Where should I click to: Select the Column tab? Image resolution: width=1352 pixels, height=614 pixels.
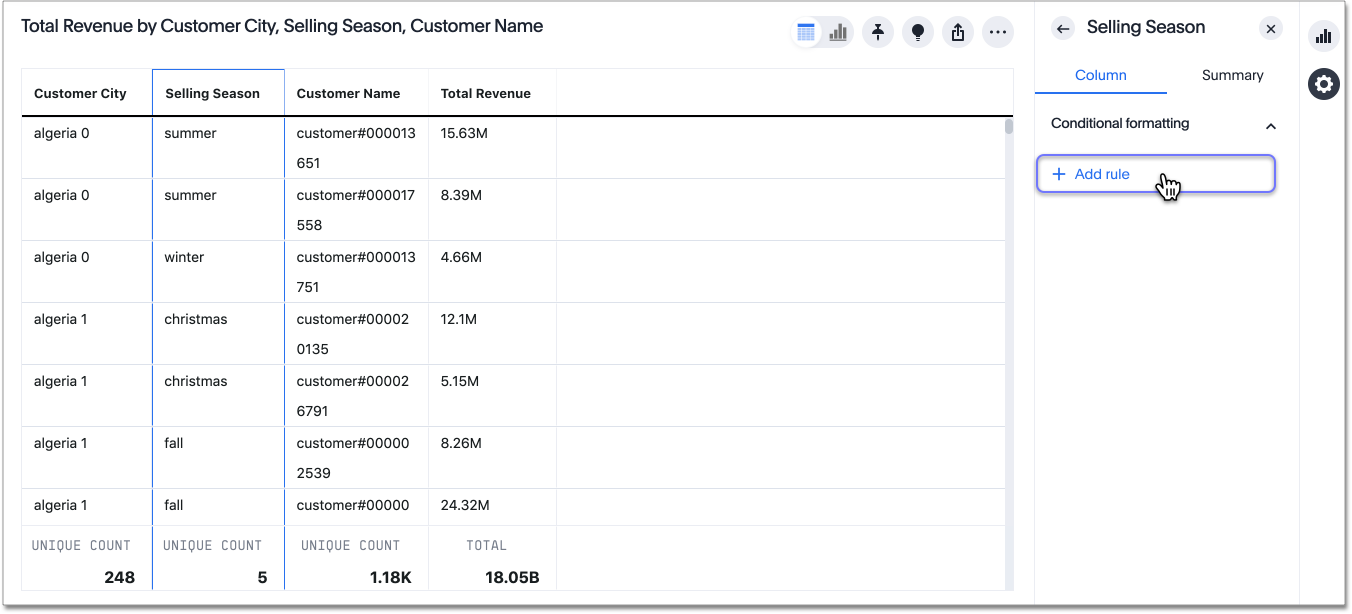point(1100,75)
